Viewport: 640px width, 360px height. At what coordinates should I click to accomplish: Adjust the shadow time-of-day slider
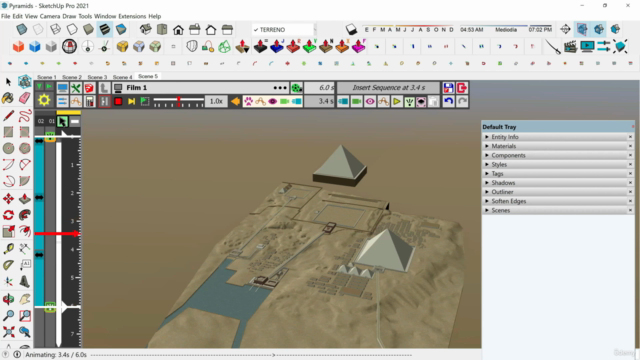pos(506,29)
